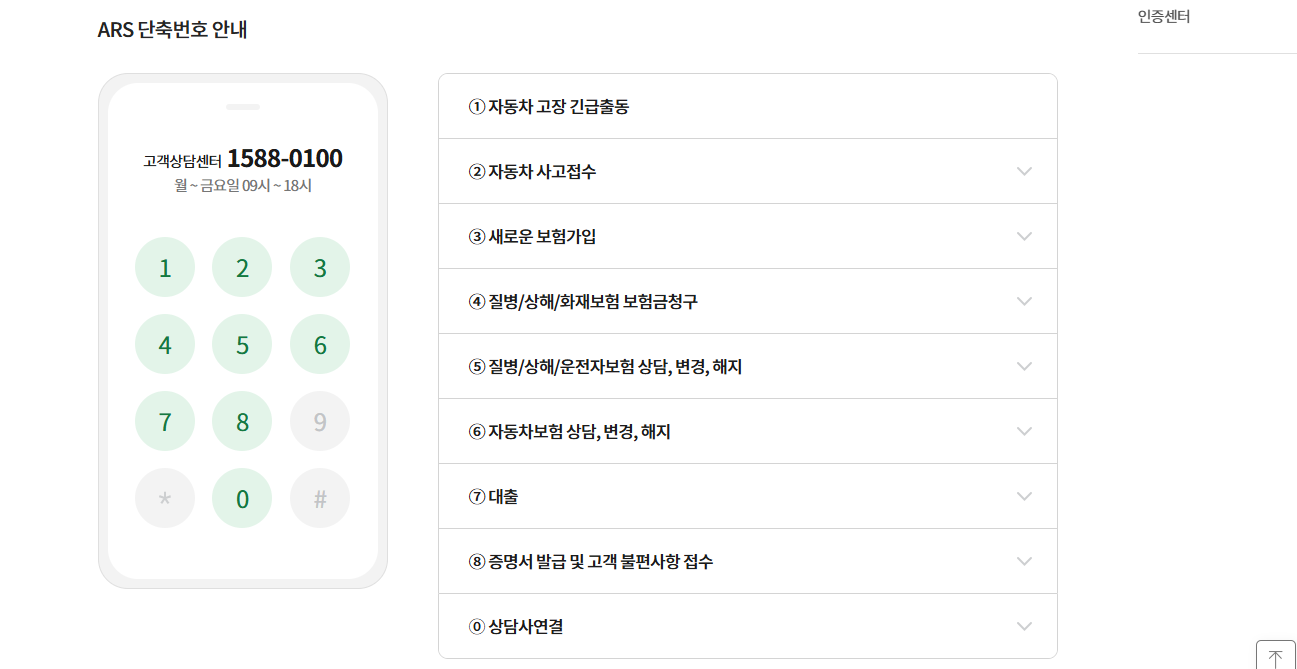Tap keypad number 7 on phone

(165, 421)
